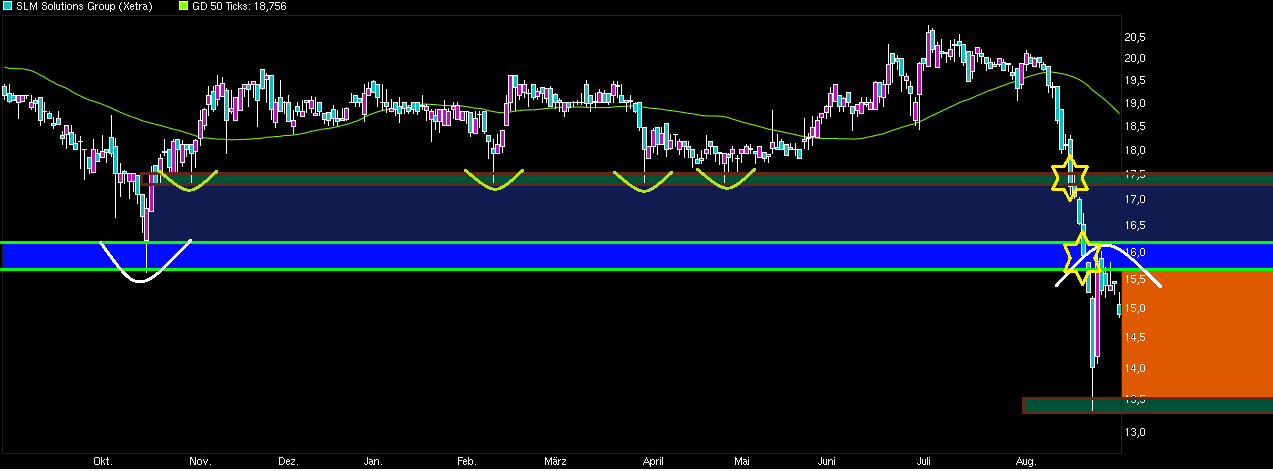Click the 'Jan.' month label on time axis
The width and height of the screenshot is (1273, 471).
373,462
